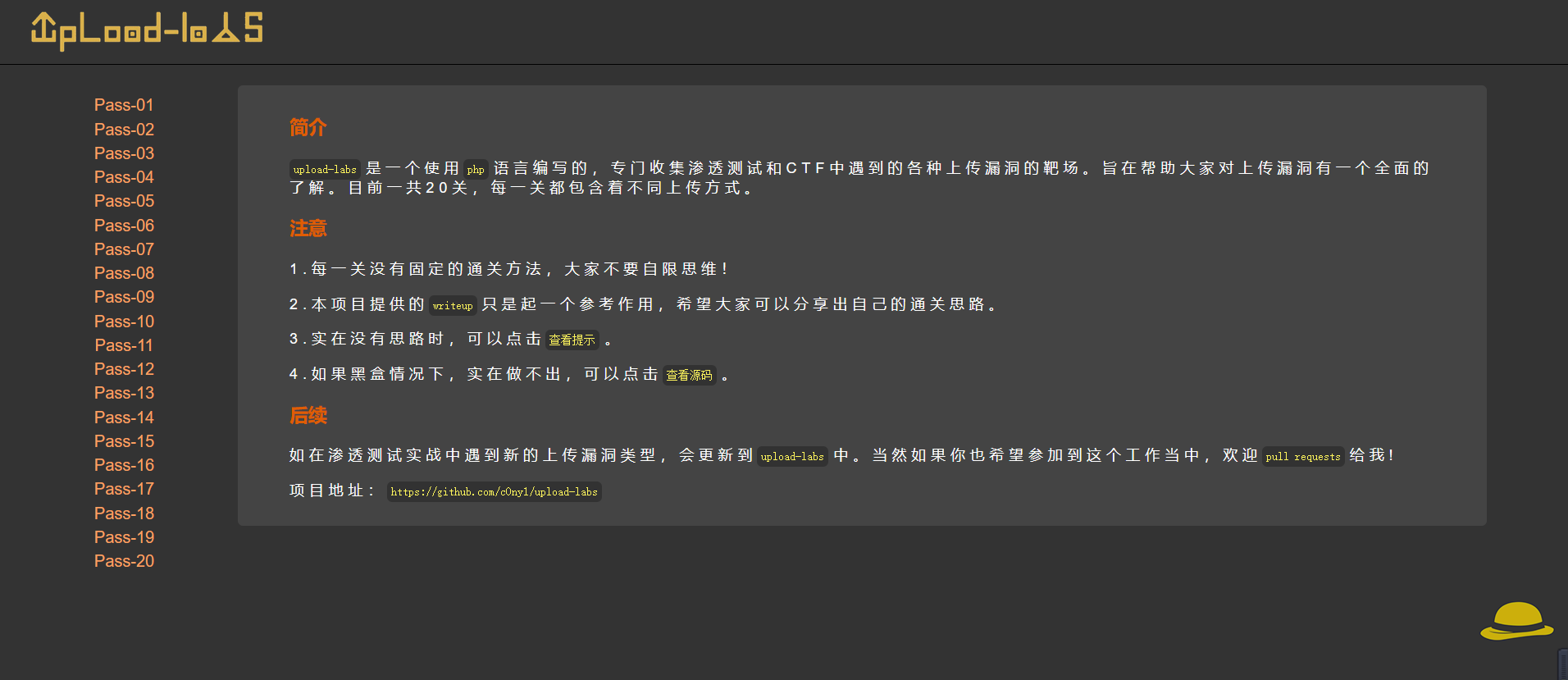Screen dimensions: 1568x680
Task: Open Pass-09 from the list
Action: pos(124,297)
